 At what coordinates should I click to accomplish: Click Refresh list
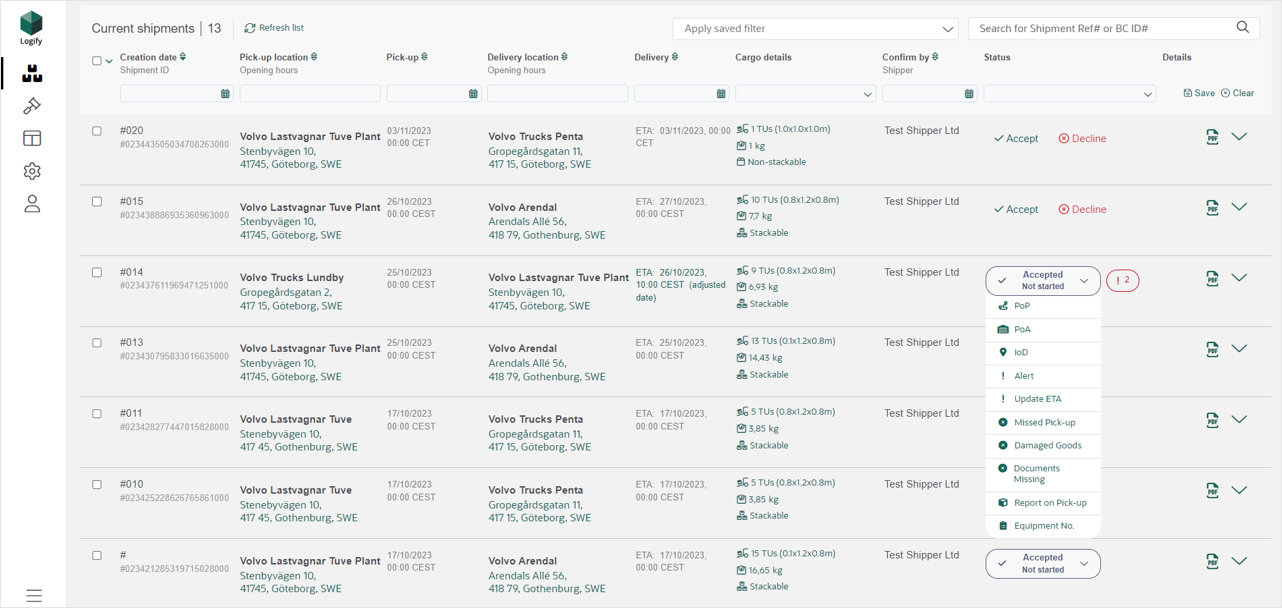click(274, 28)
